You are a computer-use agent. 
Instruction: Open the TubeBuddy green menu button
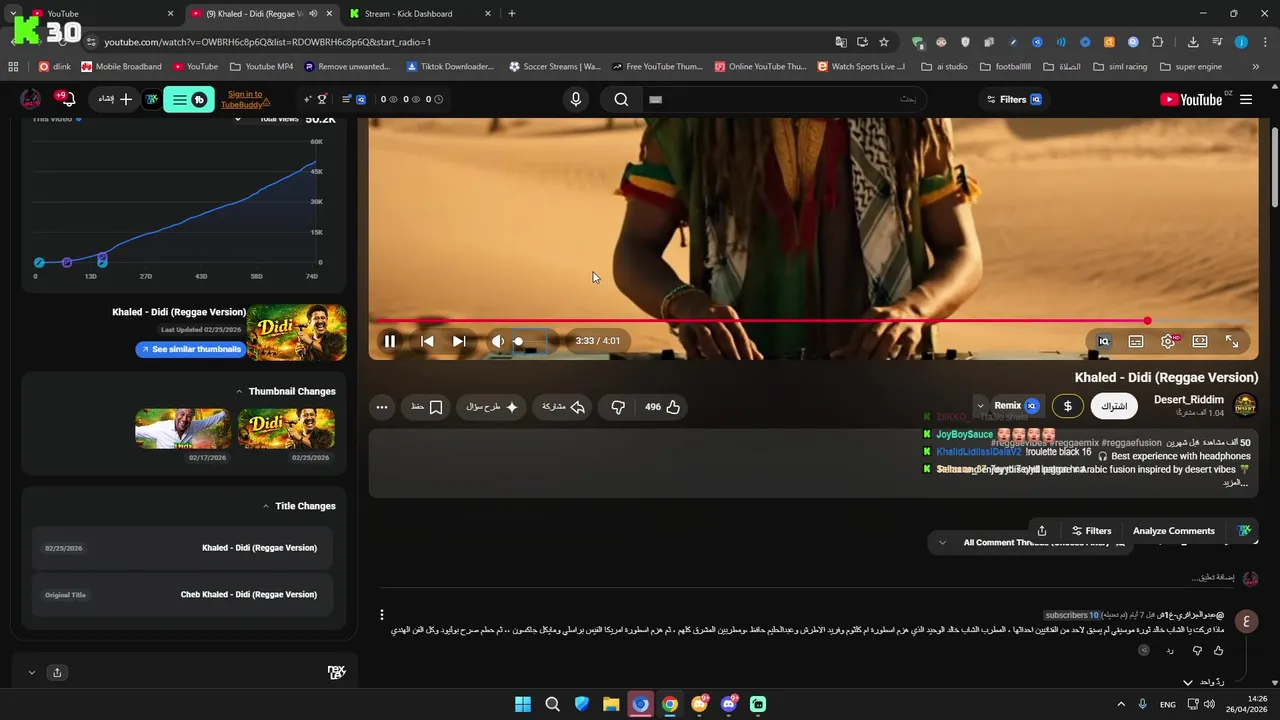(189, 99)
